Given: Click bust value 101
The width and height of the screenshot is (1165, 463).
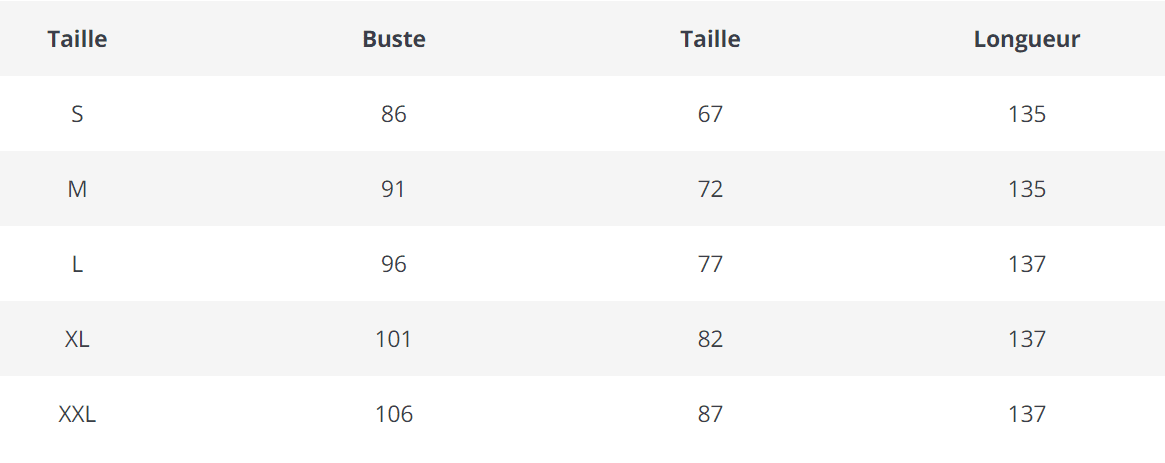Looking at the screenshot, I should tap(394, 339).
